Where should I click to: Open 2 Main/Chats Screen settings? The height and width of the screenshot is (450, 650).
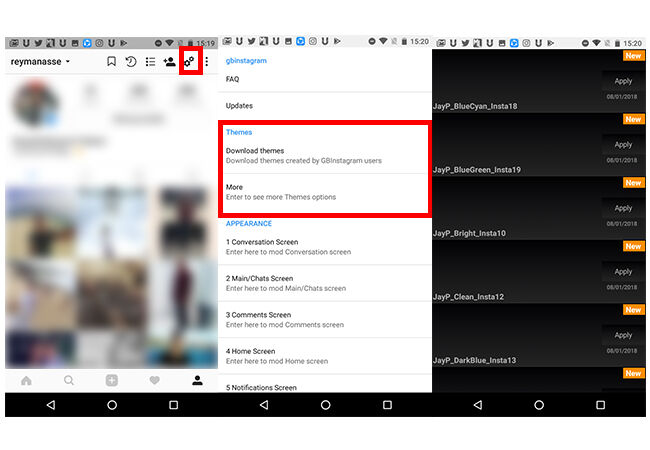pyautogui.click(x=325, y=283)
